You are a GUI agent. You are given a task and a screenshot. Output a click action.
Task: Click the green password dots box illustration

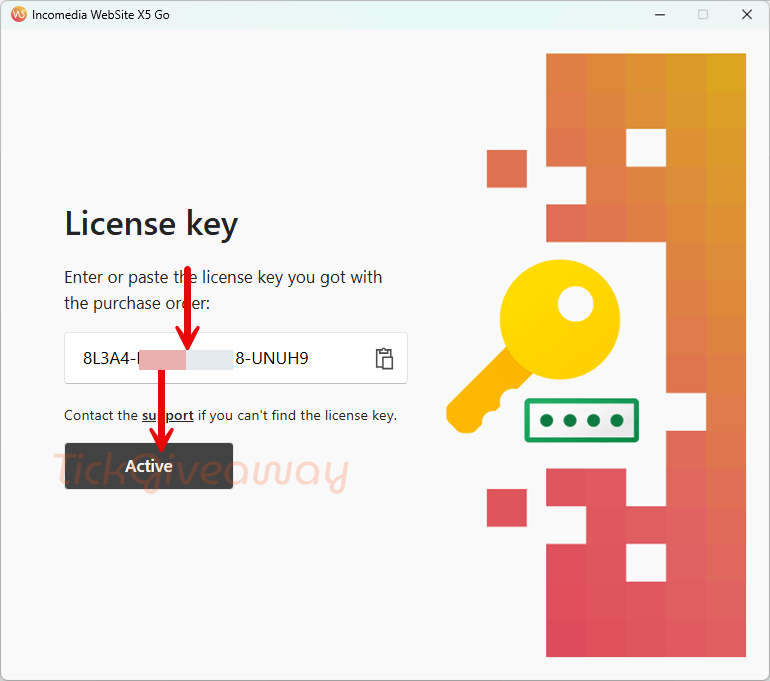point(581,420)
